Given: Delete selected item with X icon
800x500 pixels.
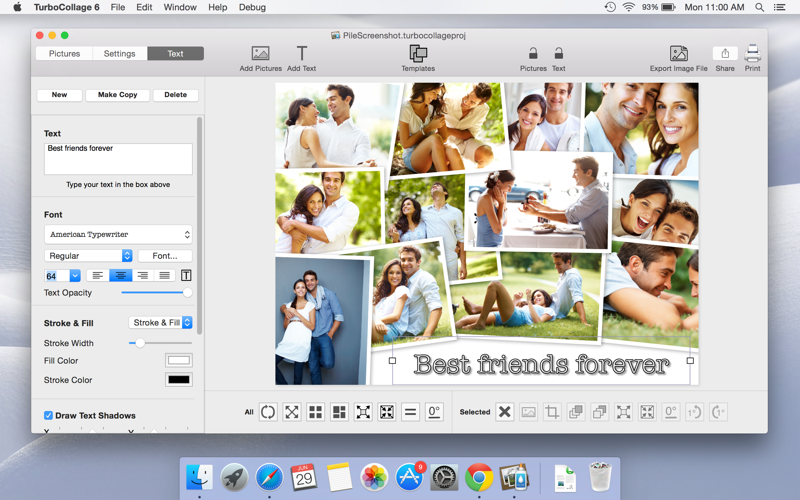Looking at the screenshot, I should point(504,412).
